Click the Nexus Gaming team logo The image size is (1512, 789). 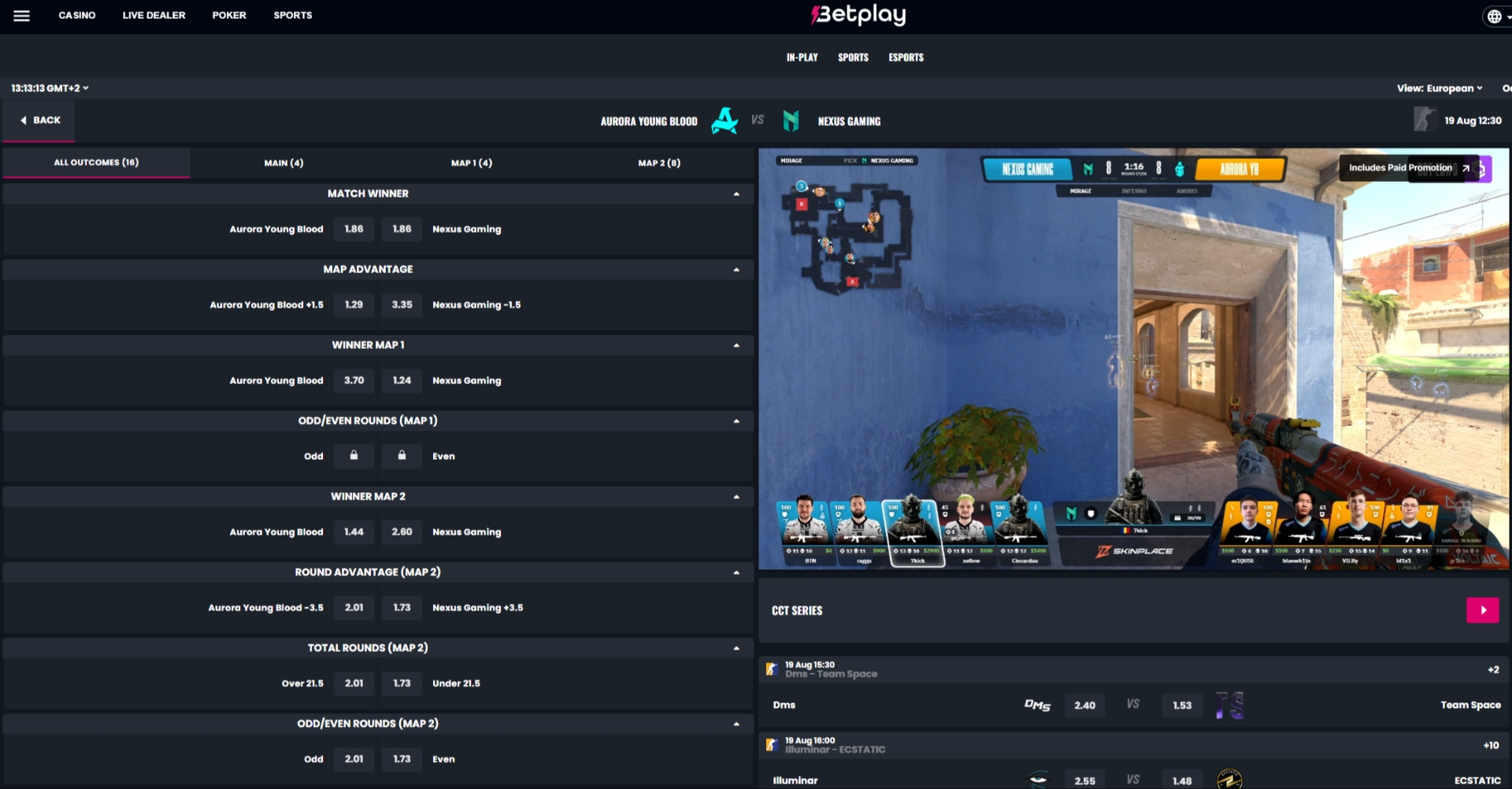(791, 120)
